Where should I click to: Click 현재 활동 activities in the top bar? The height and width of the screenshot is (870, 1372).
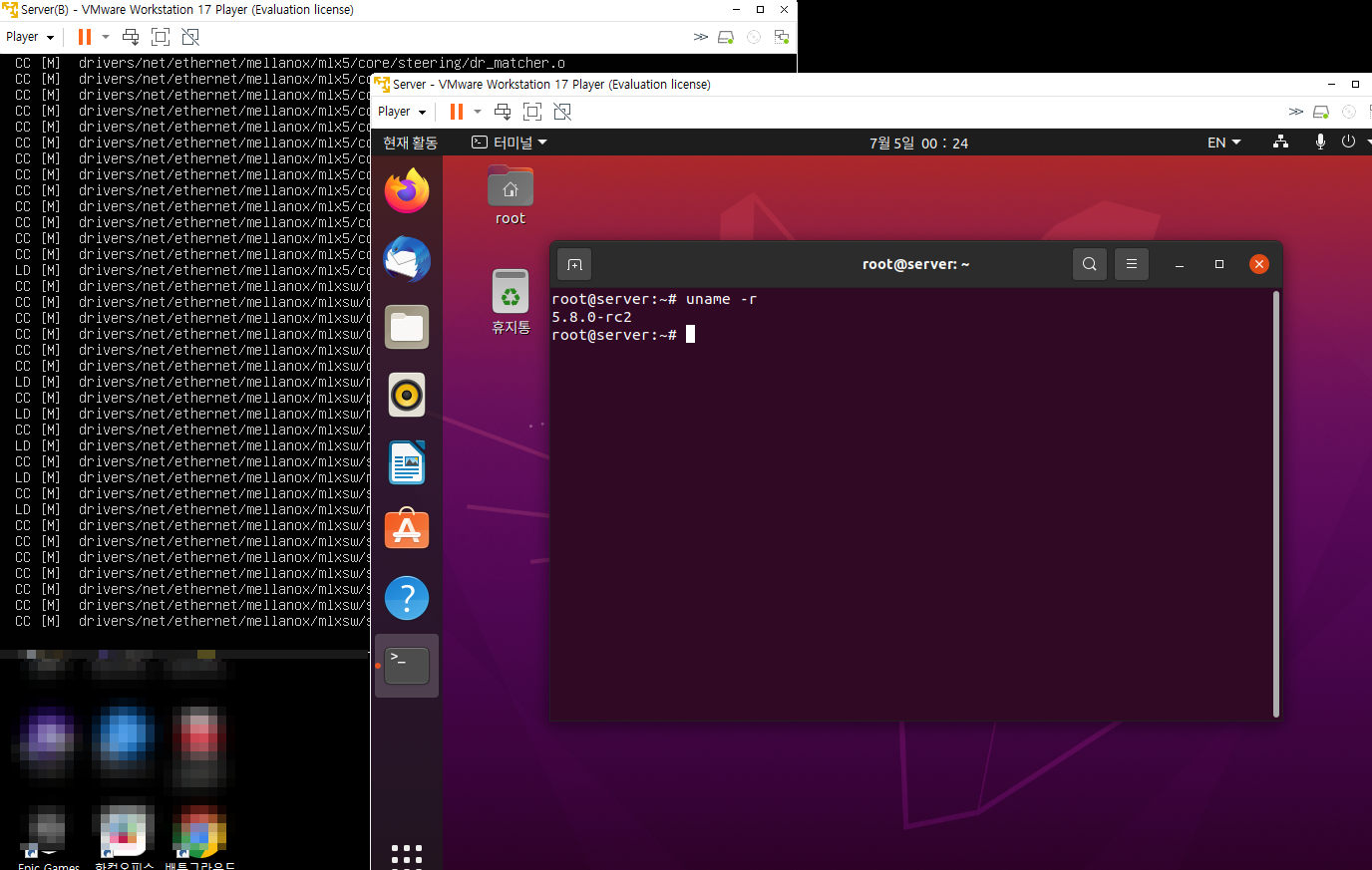click(410, 143)
